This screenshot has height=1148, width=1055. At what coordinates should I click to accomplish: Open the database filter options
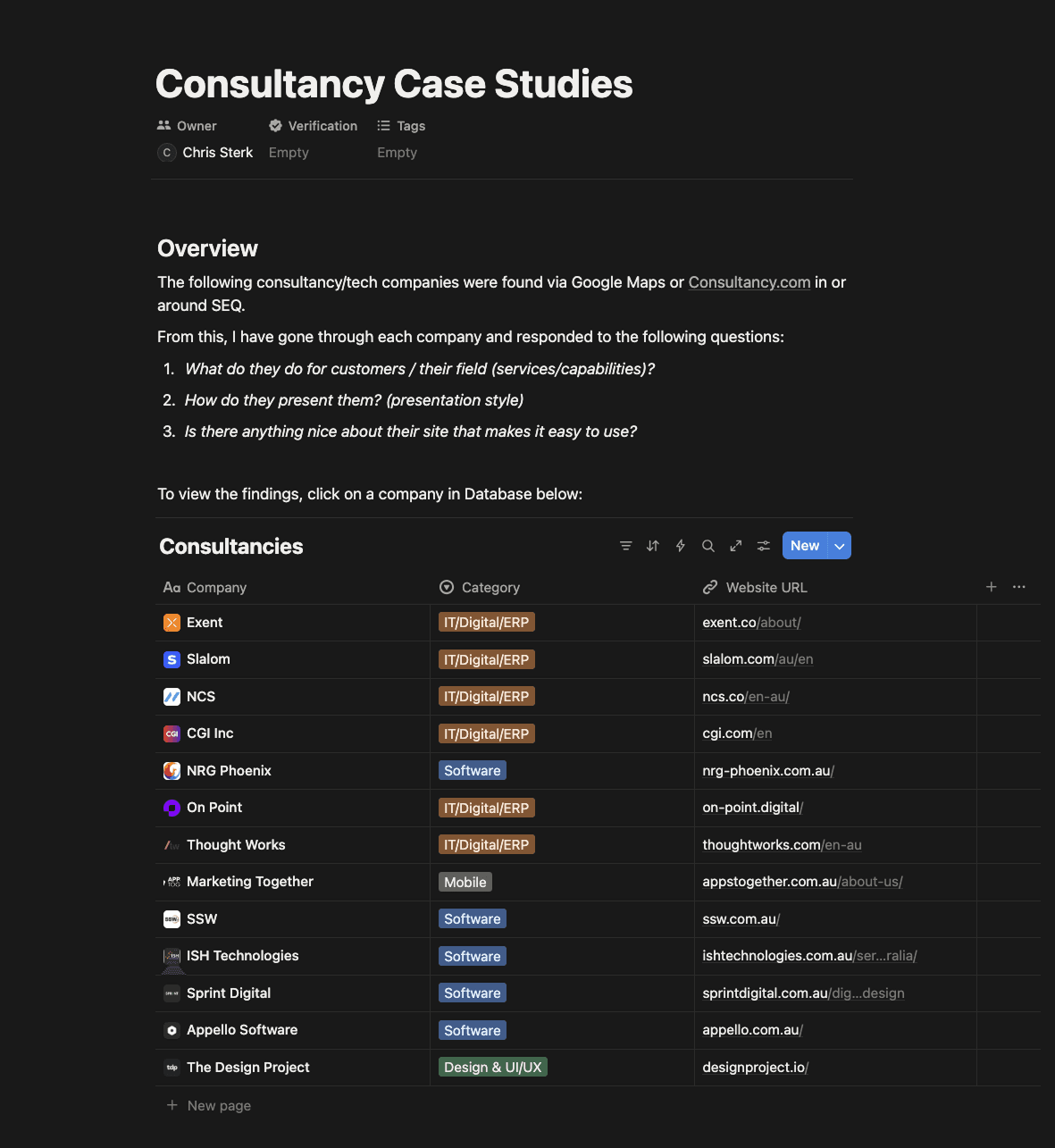pos(625,545)
